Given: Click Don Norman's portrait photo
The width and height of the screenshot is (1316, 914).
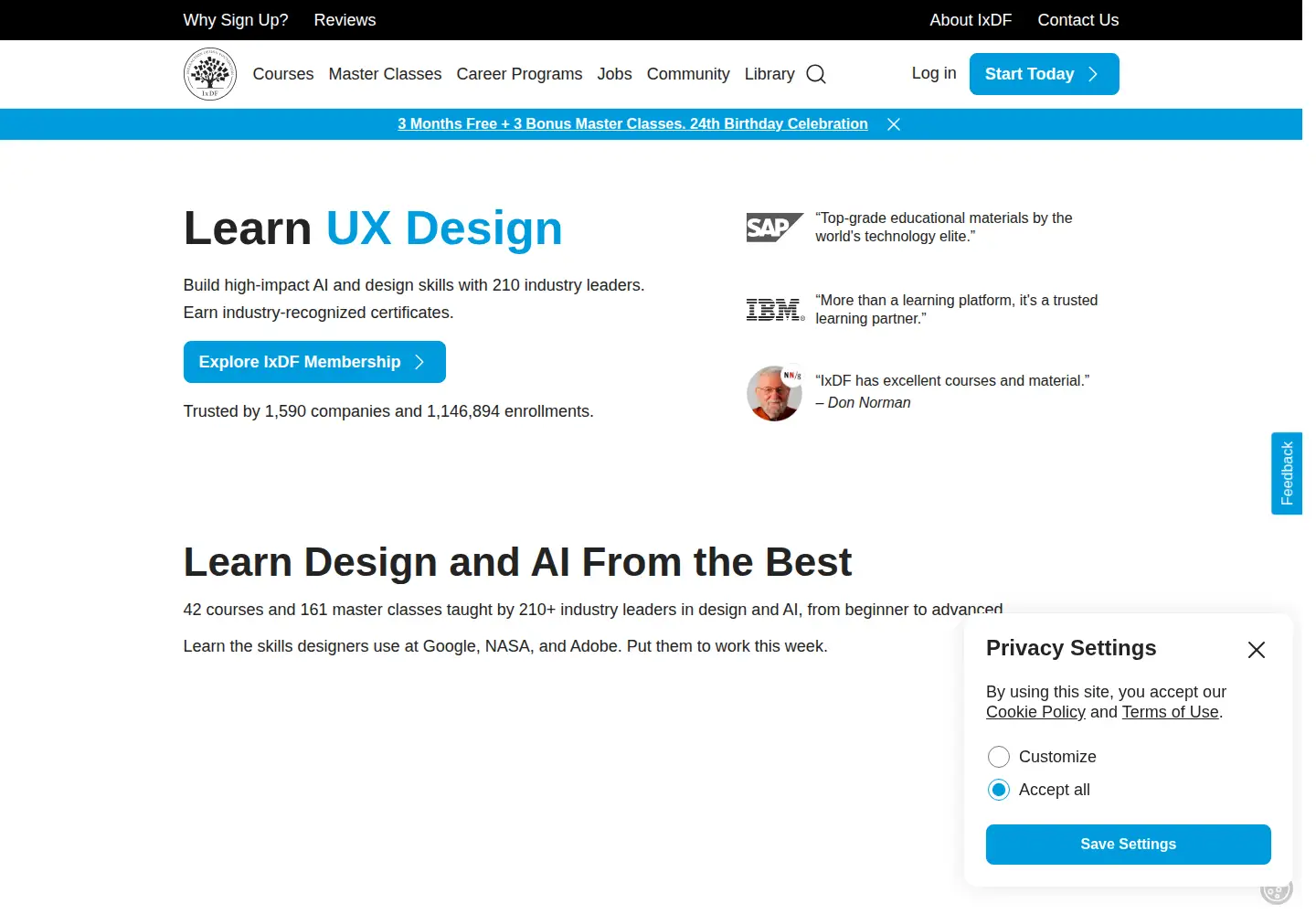Looking at the screenshot, I should 775,393.
